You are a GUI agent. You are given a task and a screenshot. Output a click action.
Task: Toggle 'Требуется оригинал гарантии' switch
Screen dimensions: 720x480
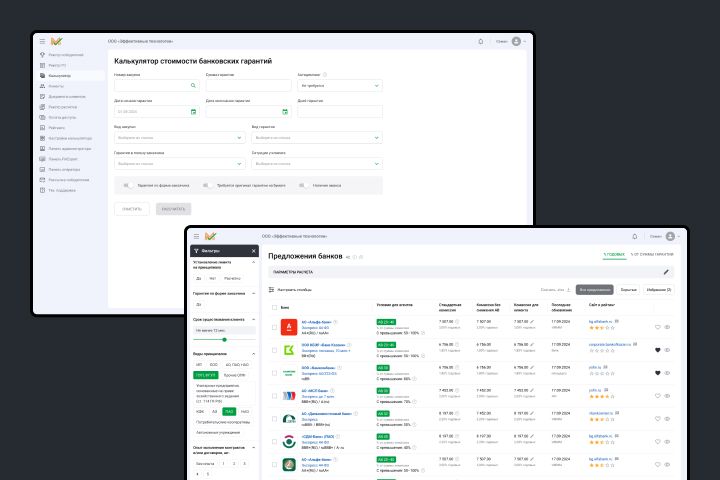208,186
